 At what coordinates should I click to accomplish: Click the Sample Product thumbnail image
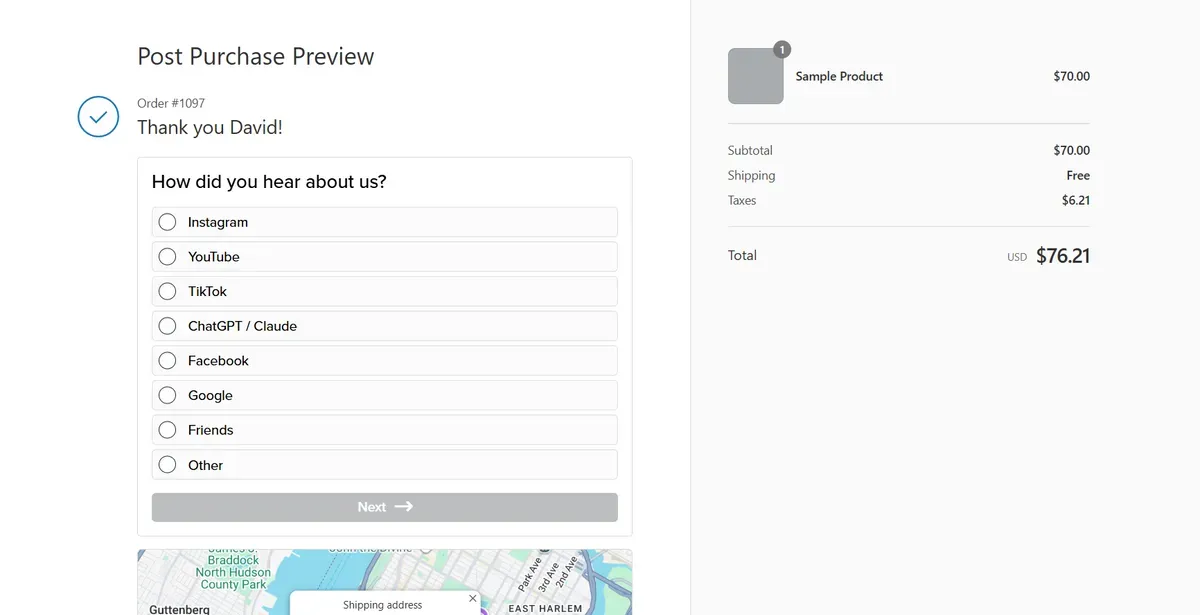(x=755, y=76)
